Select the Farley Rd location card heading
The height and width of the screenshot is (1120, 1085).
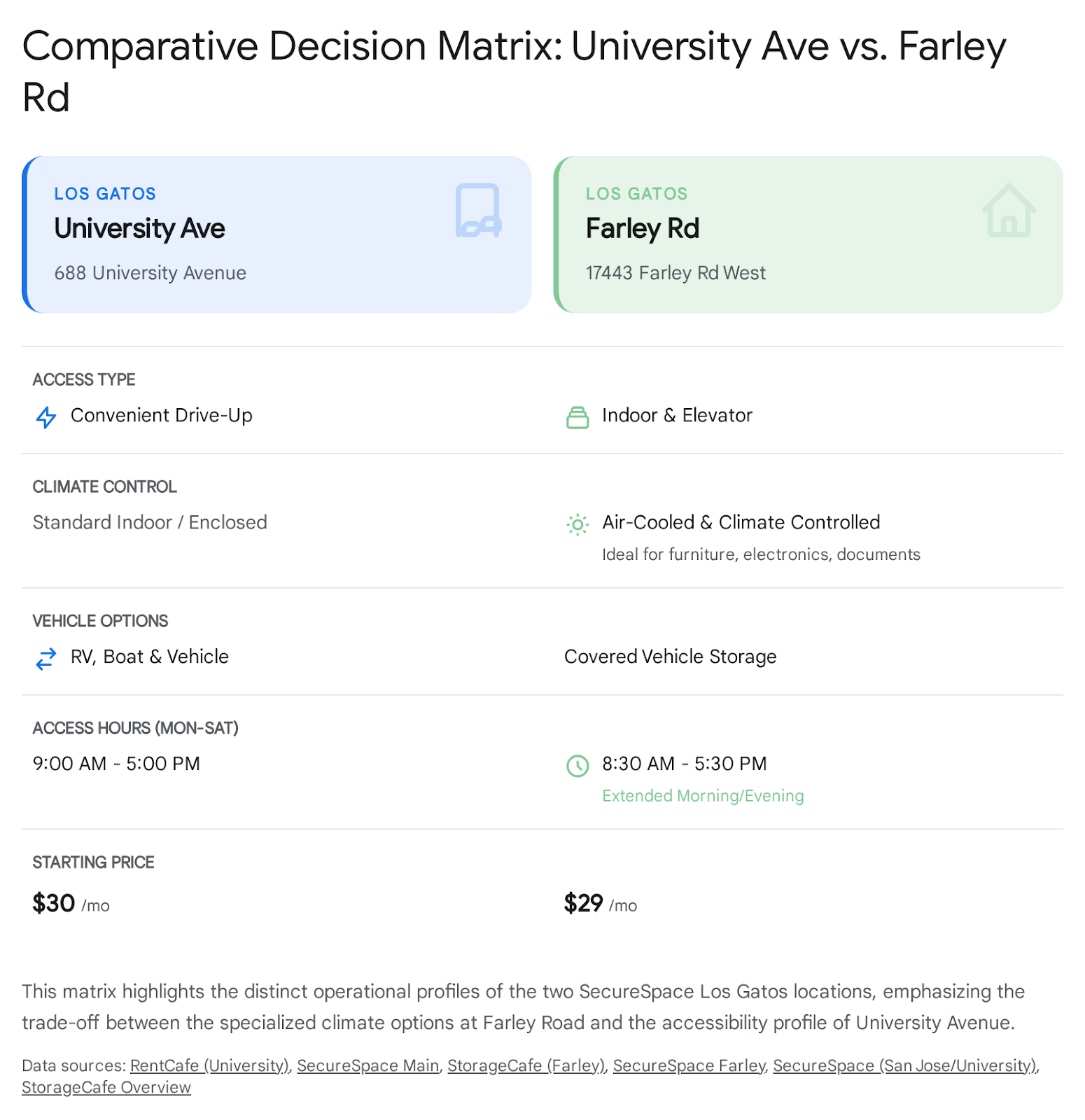(643, 229)
